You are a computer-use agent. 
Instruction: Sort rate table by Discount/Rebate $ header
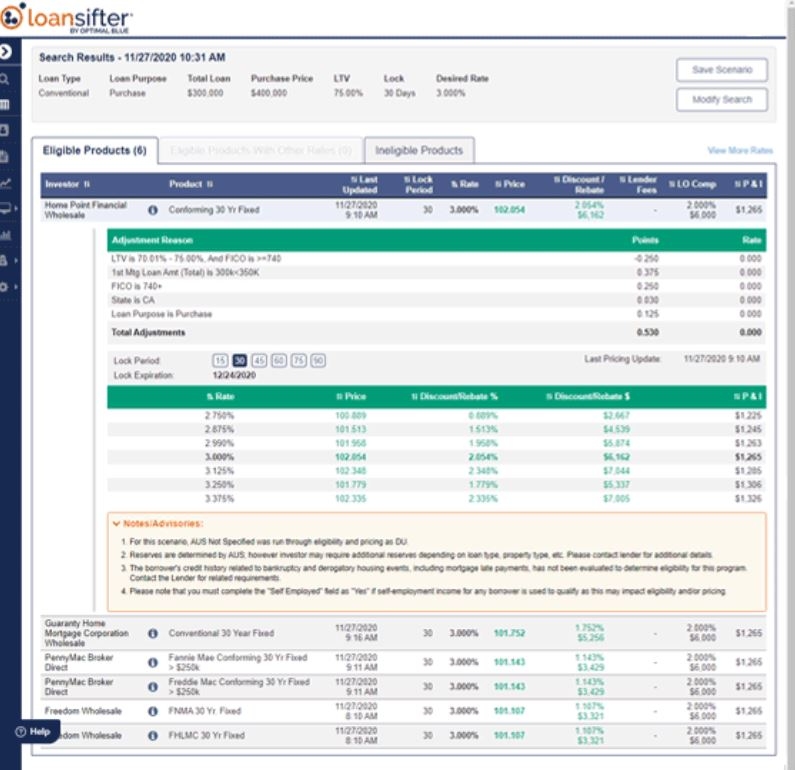click(588, 396)
